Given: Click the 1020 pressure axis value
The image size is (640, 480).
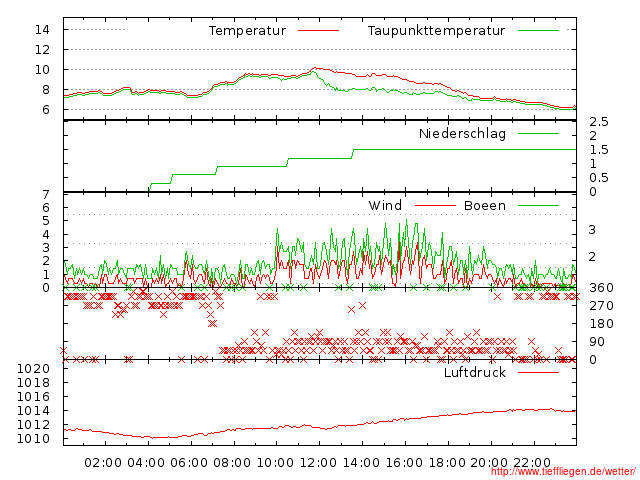Looking at the screenshot, I should (x=33, y=369).
